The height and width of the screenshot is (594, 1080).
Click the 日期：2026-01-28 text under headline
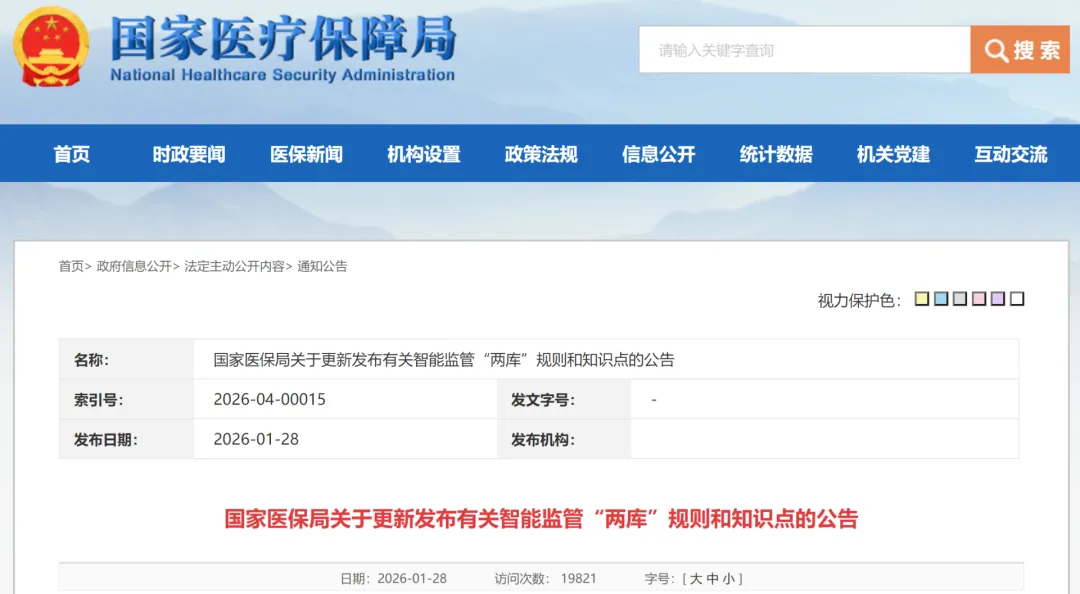(x=393, y=579)
